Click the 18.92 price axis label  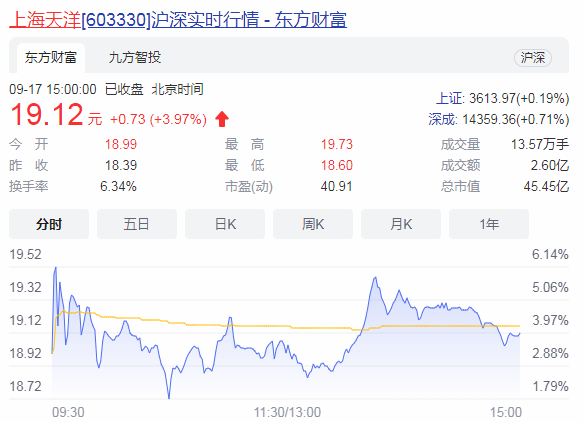tap(25, 353)
